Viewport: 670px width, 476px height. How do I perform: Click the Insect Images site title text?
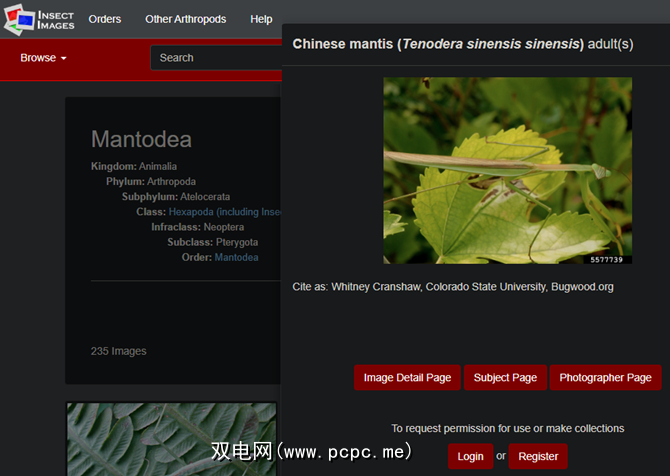[x=56, y=20]
